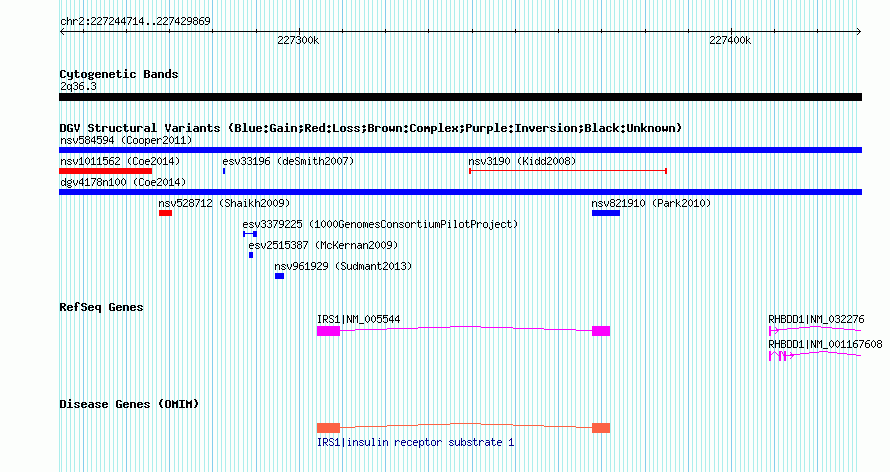Screen dimensions: 890x472
Task: Click the black 2q36.3 cytogenetic band
Action: click(x=460, y=97)
